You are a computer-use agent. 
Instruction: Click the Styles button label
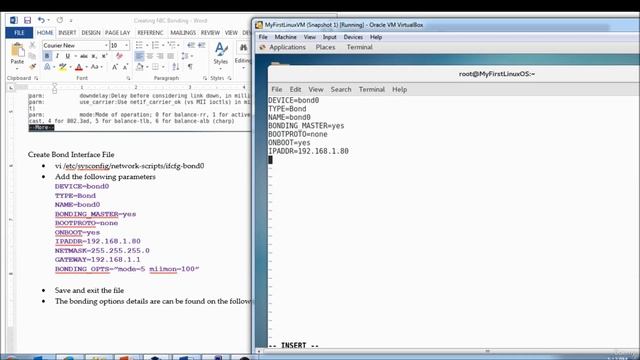tap(220, 62)
